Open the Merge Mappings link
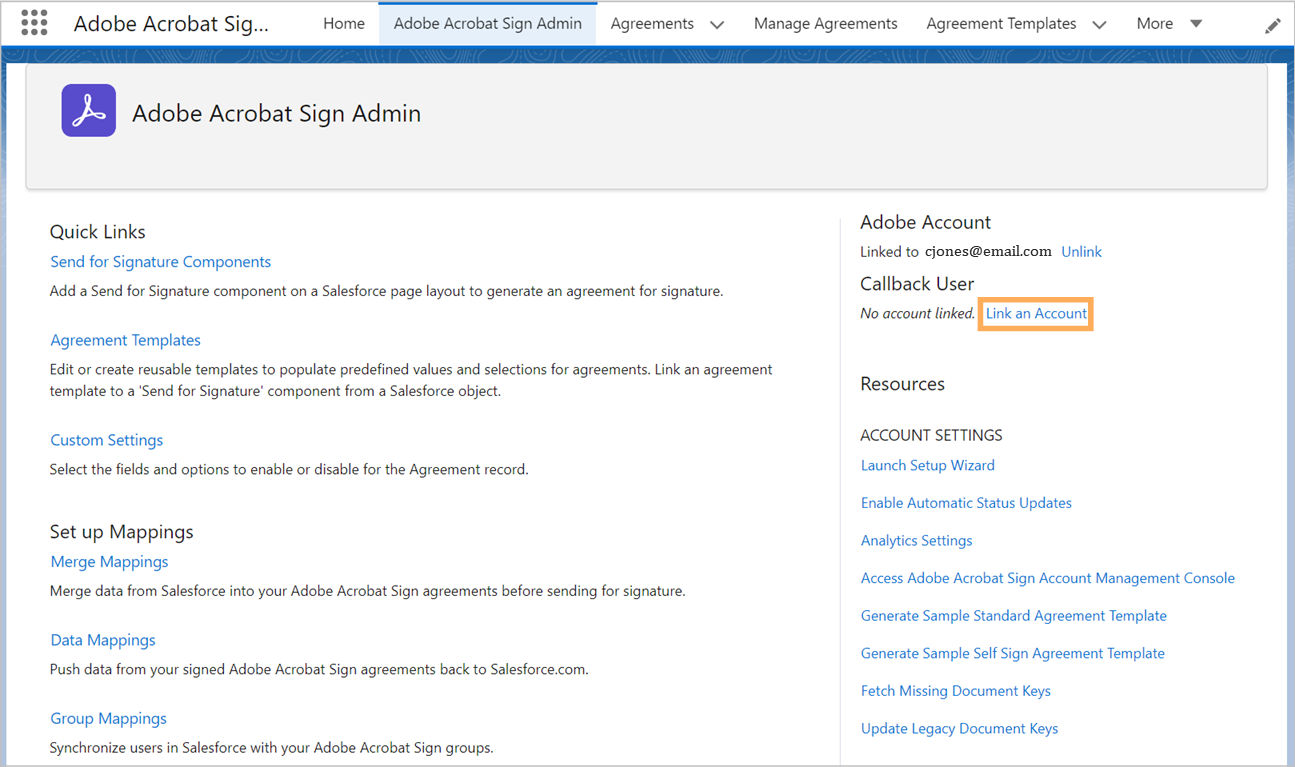1295x767 pixels. [x=110, y=562]
